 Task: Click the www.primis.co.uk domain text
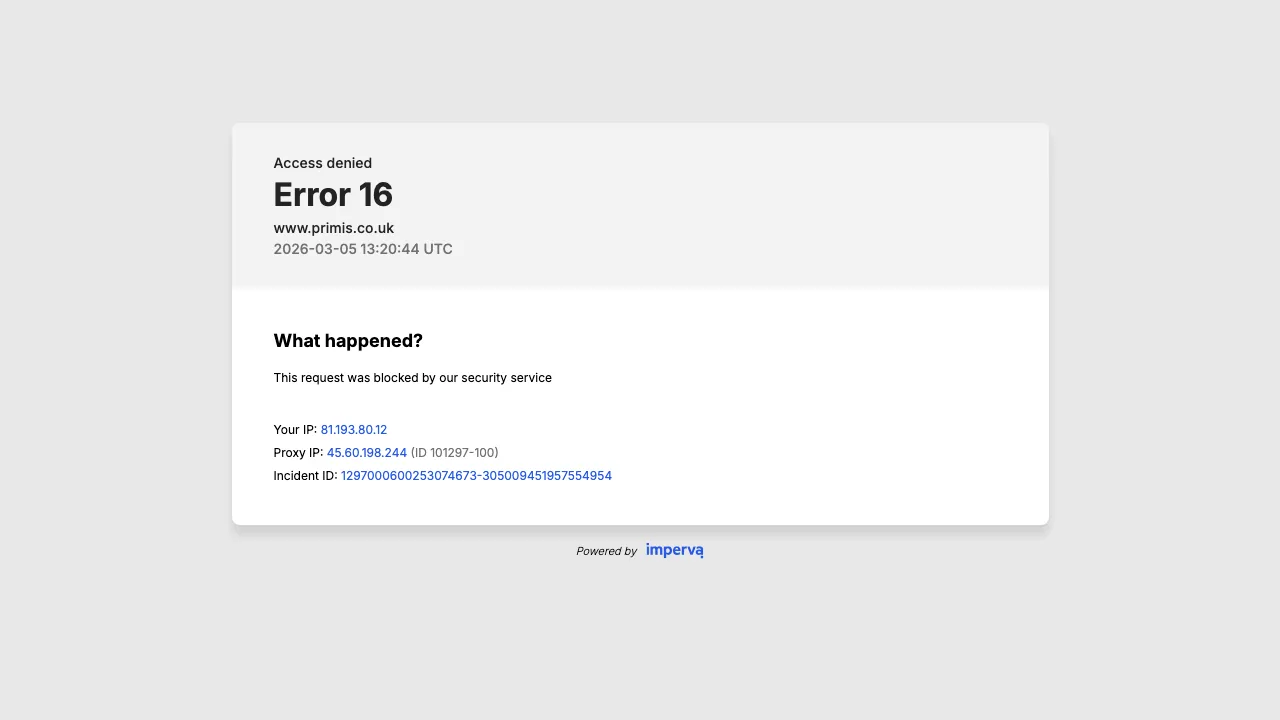tap(333, 228)
